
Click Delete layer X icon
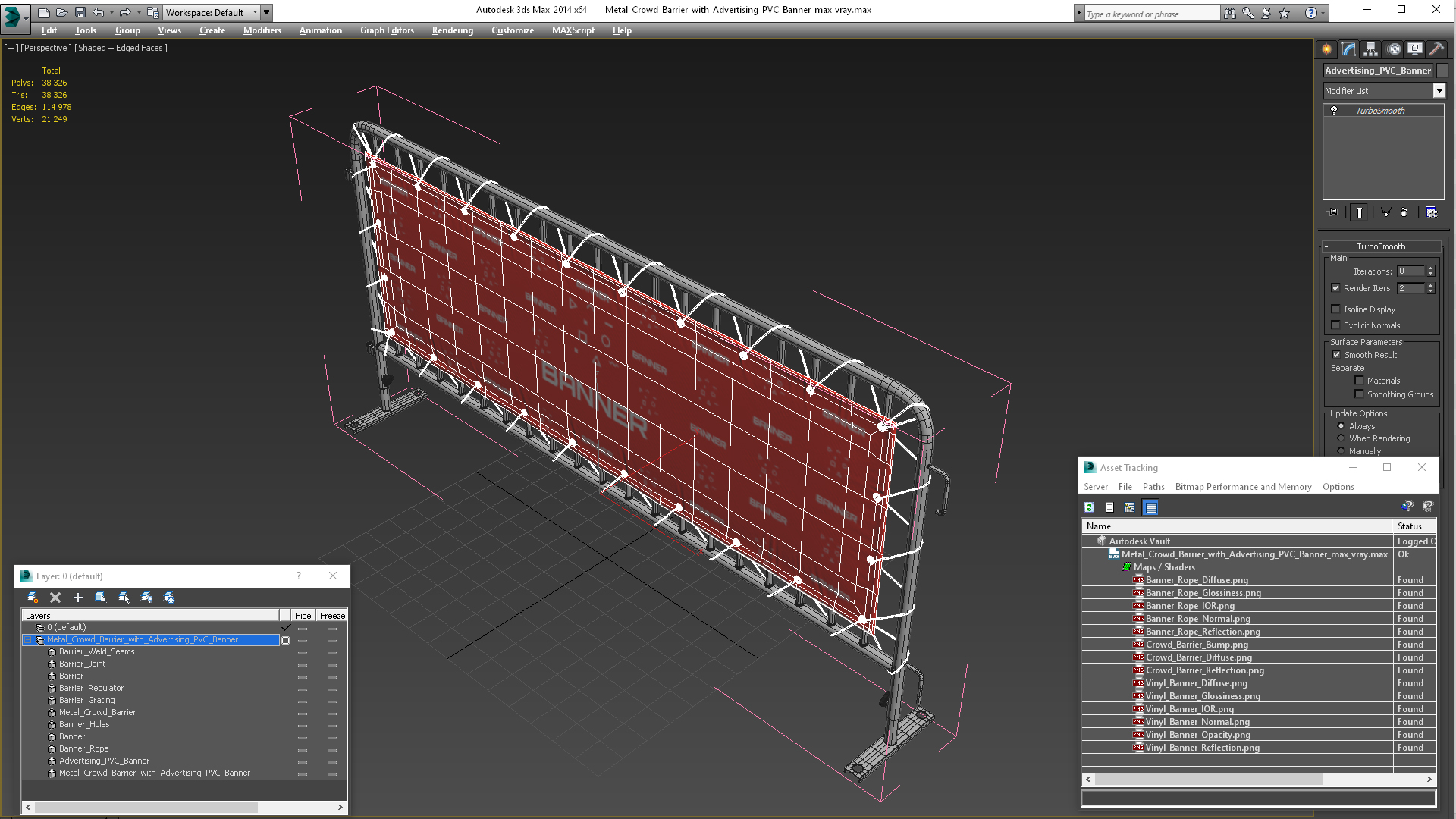(55, 598)
